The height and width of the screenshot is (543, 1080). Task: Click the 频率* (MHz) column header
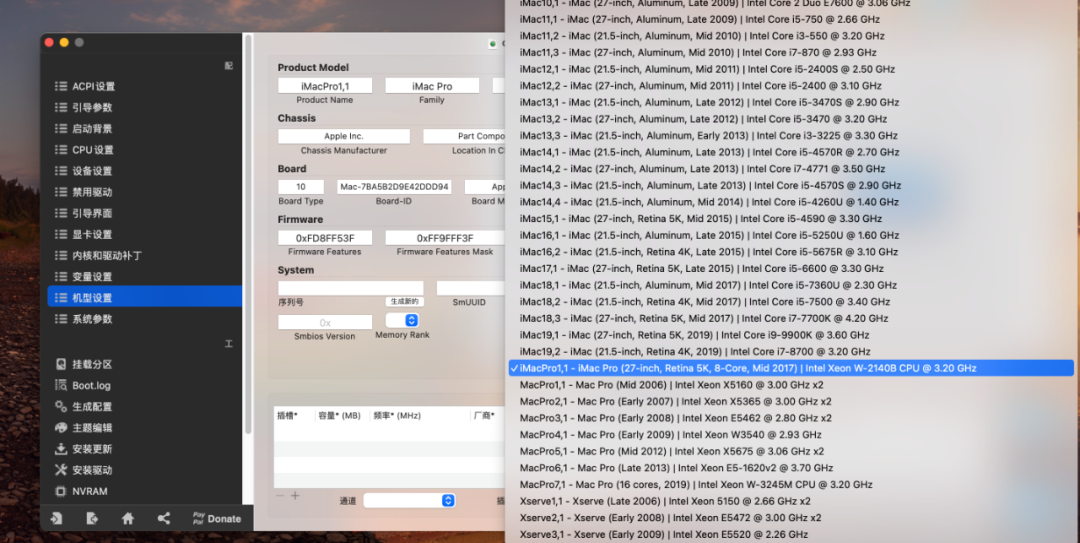[397, 416]
